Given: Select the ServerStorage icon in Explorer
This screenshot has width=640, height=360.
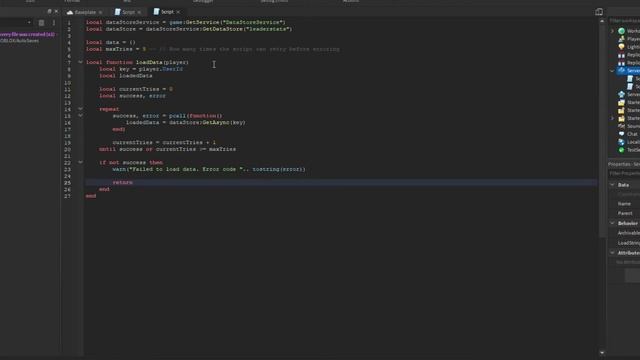Looking at the screenshot, I should point(621,94).
